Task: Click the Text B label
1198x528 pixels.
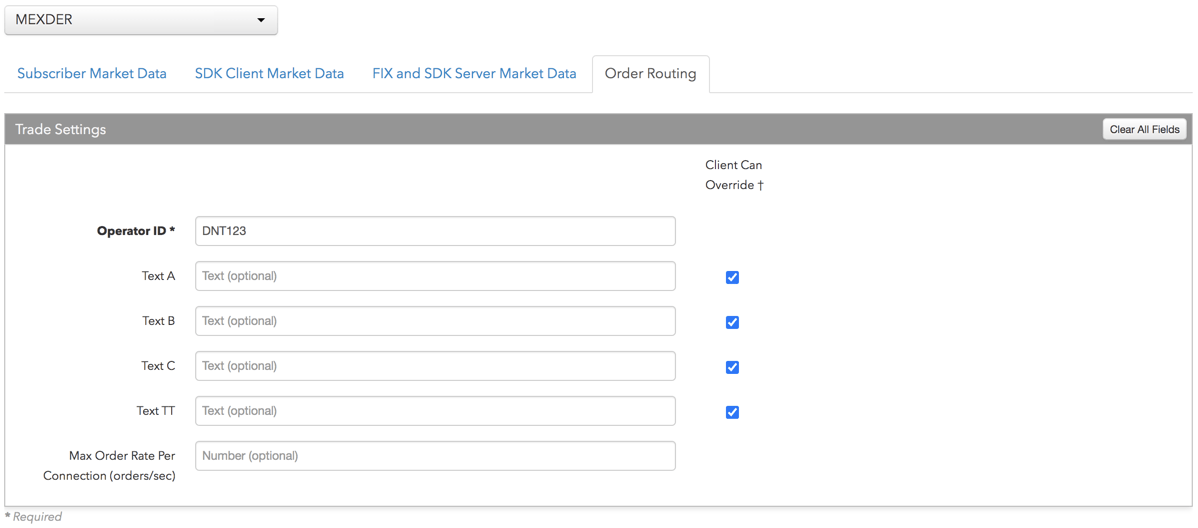Action: click(158, 321)
